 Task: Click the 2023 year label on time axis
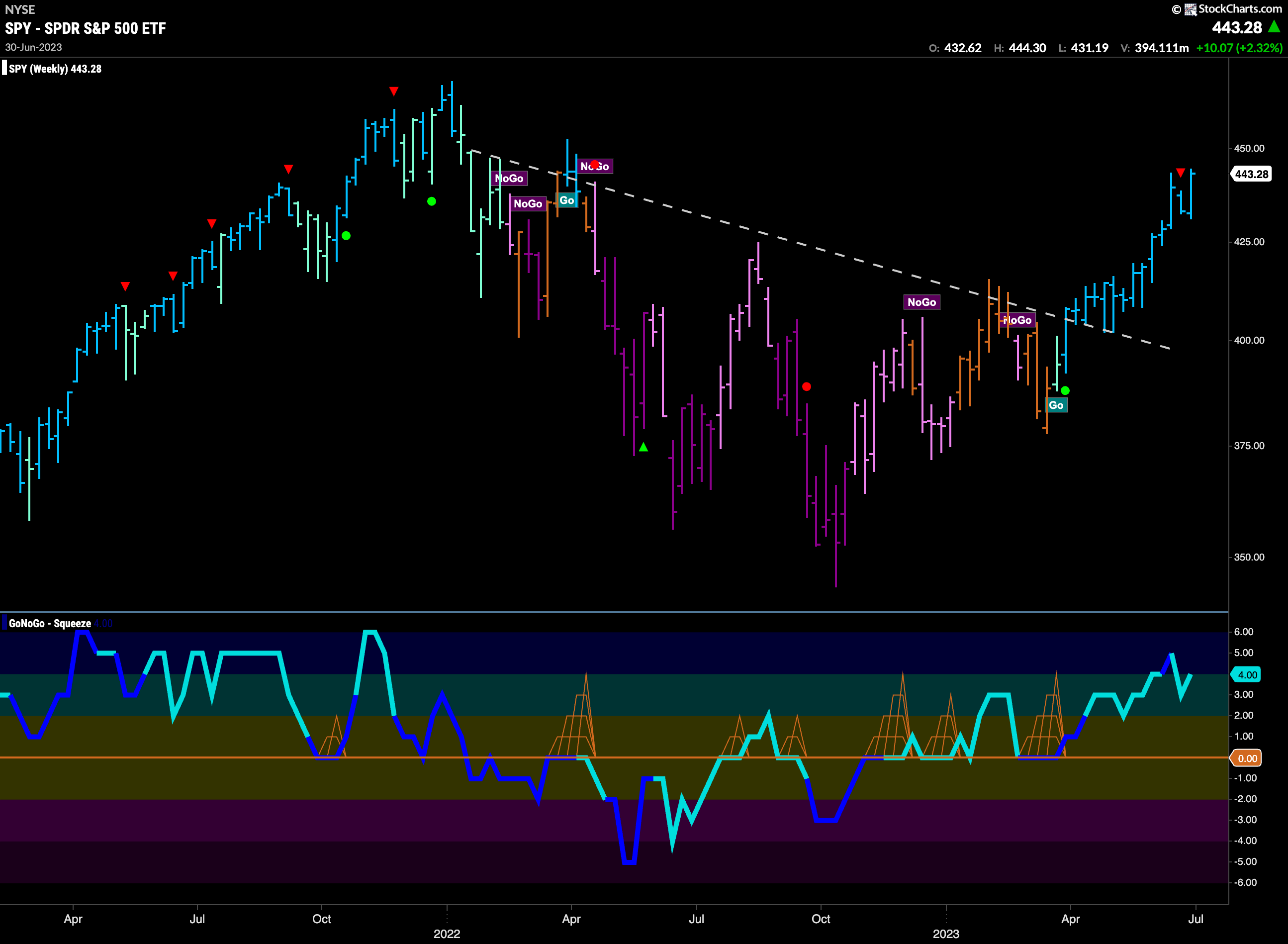click(x=946, y=934)
